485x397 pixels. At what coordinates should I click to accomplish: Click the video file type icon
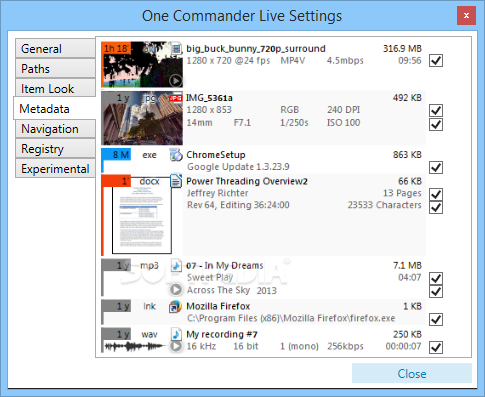(x=176, y=49)
